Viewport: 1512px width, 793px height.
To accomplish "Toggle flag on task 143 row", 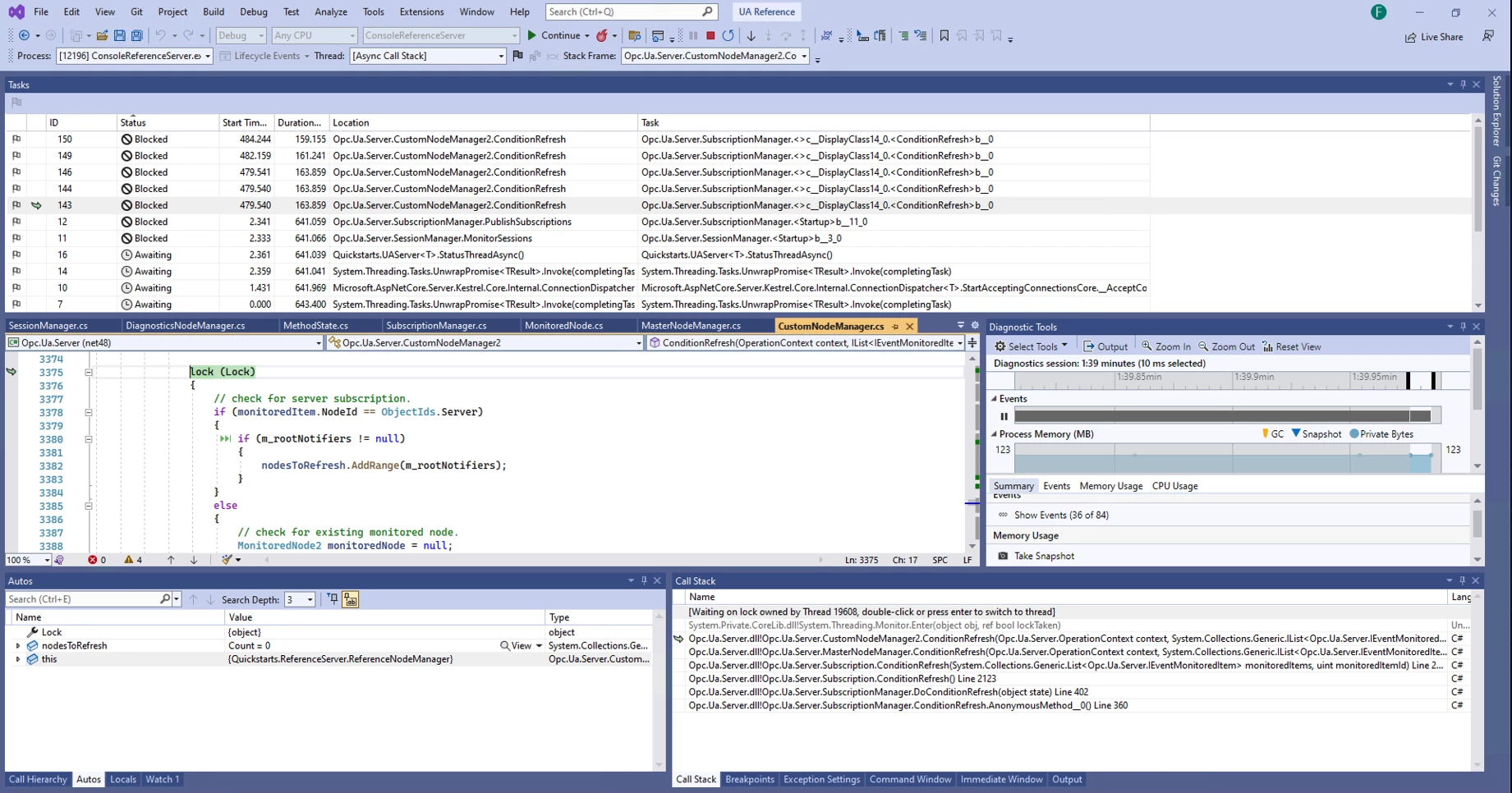I will (x=16, y=205).
